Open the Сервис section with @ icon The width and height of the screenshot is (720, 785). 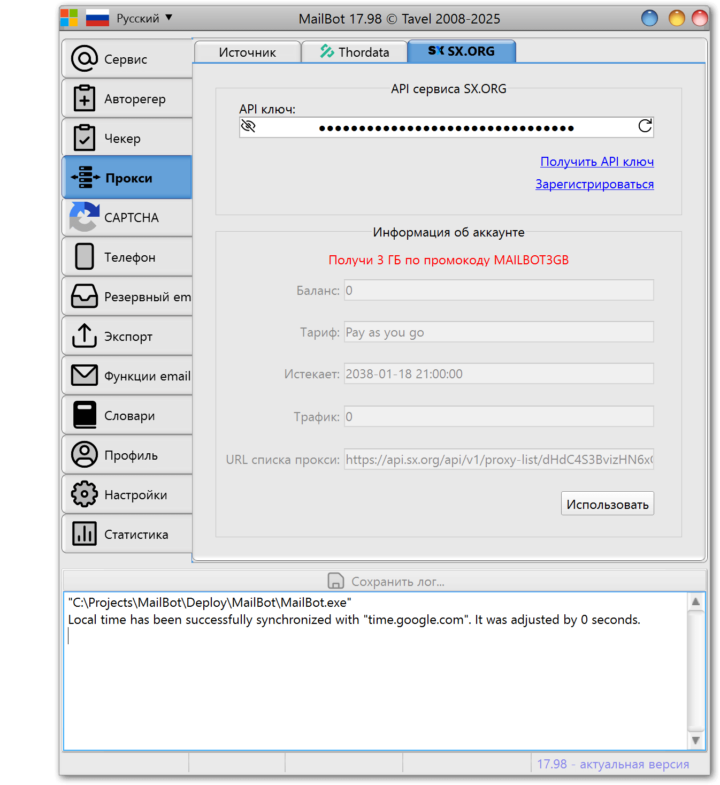126,59
